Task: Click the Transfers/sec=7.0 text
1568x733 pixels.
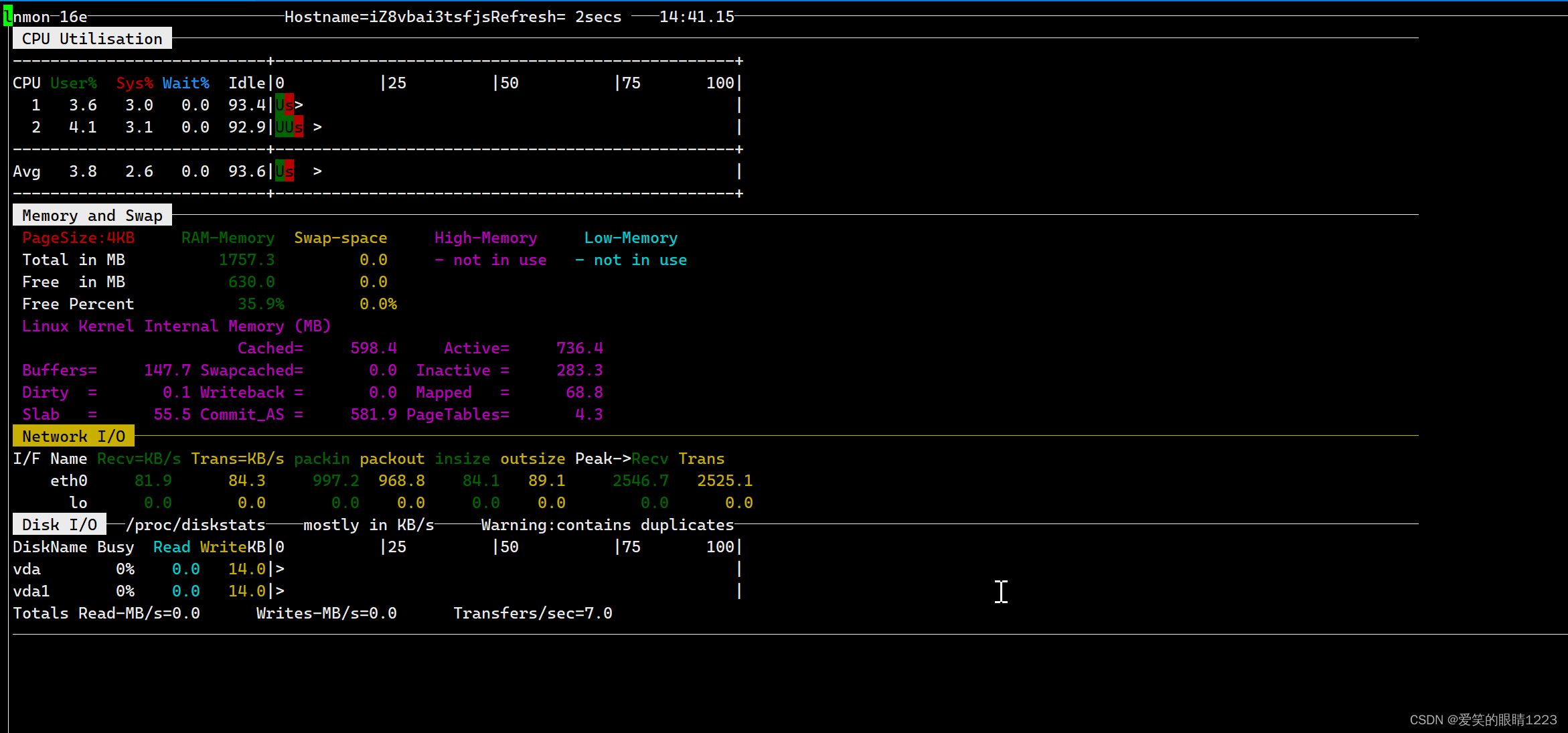Action: tap(532, 613)
